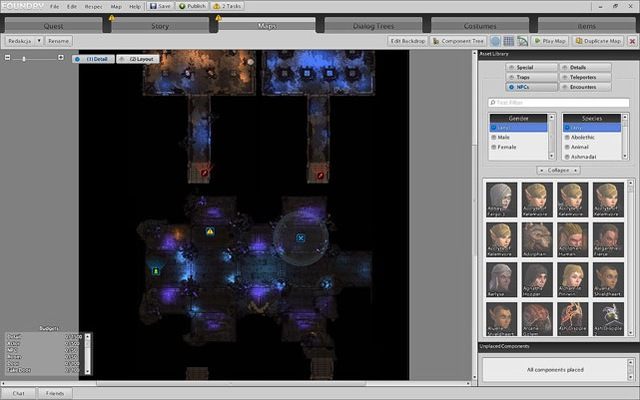Screen dimensions: 640x400
Task: Switch to the Story tab
Action: (x=160, y=26)
